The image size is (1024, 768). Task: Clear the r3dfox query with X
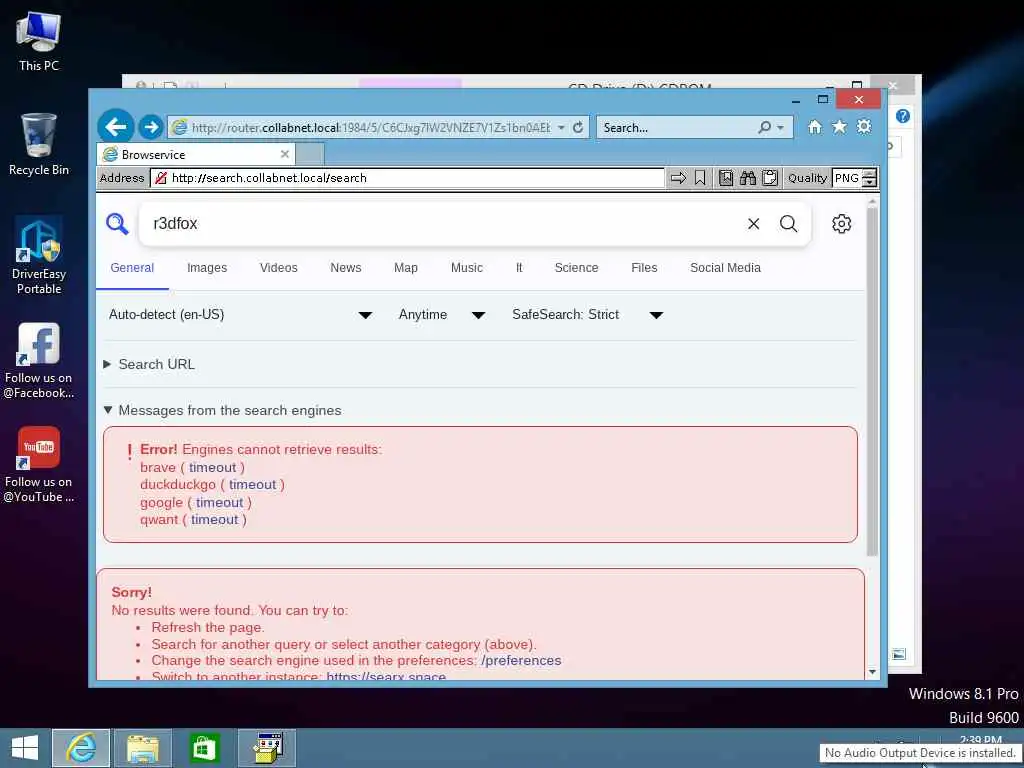click(754, 224)
